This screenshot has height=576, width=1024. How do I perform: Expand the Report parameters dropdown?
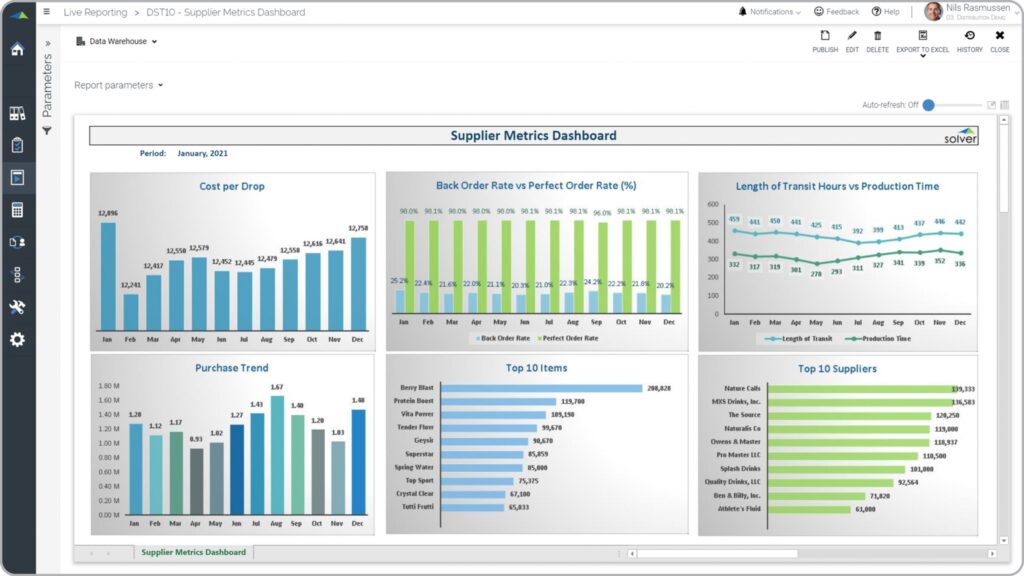[x=117, y=86]
